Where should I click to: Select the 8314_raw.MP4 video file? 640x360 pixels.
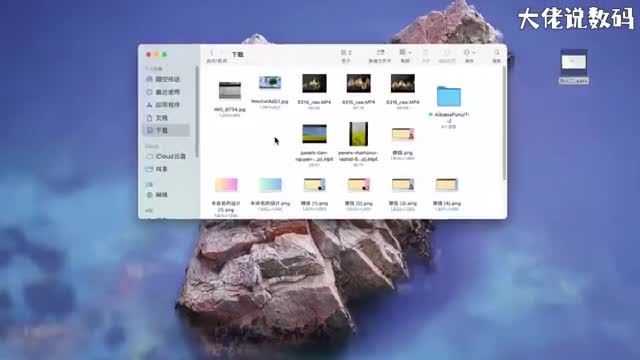(314, 84)
